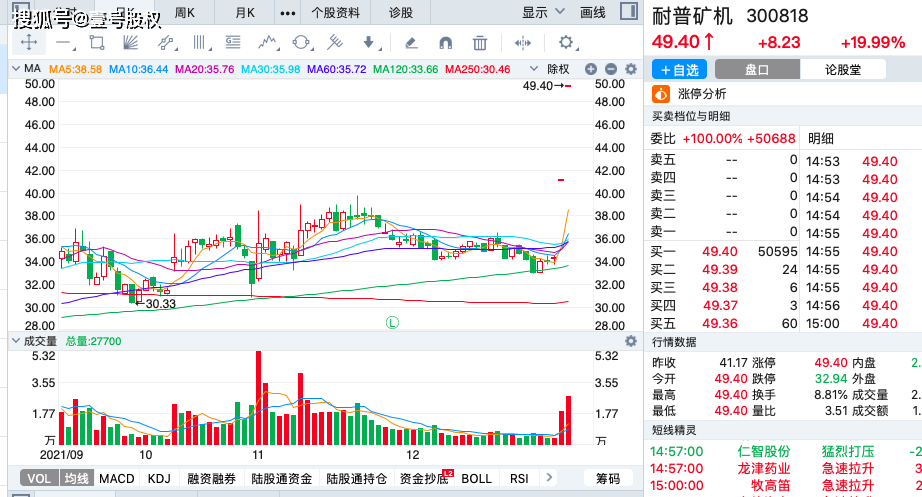
Task: Click the 买一 bid price 49.40
Action: click(x=720, y=251)
